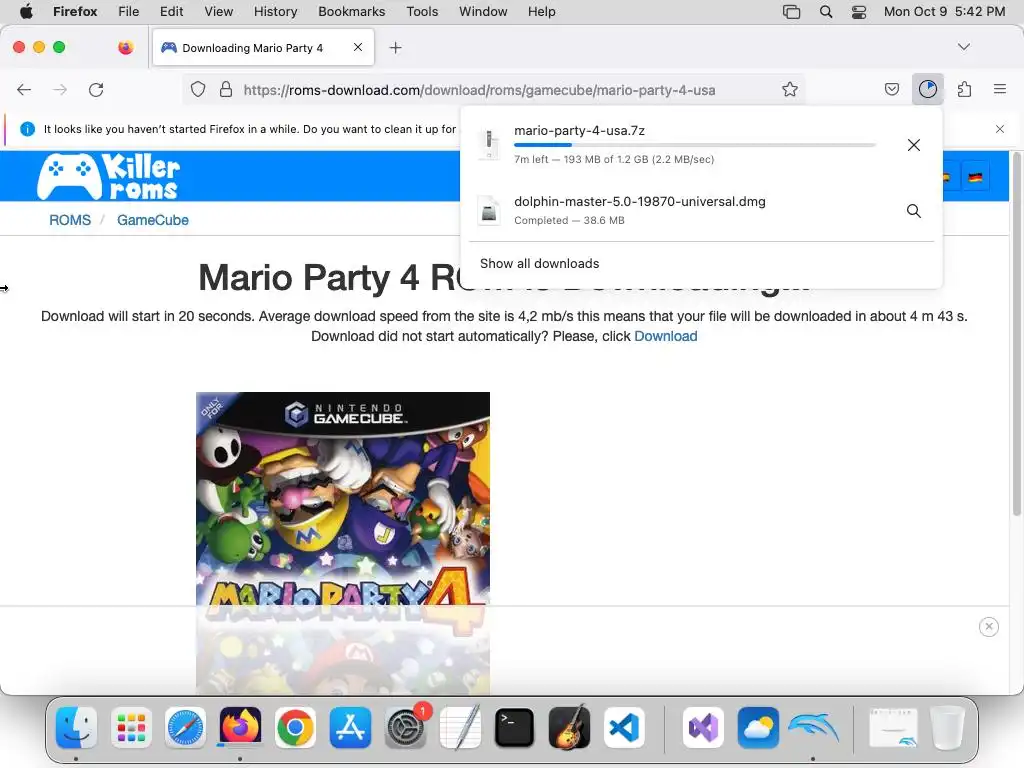Screen dimensions: 1024x768
Task: Open the Bookmarks menu
Action: 351,12
